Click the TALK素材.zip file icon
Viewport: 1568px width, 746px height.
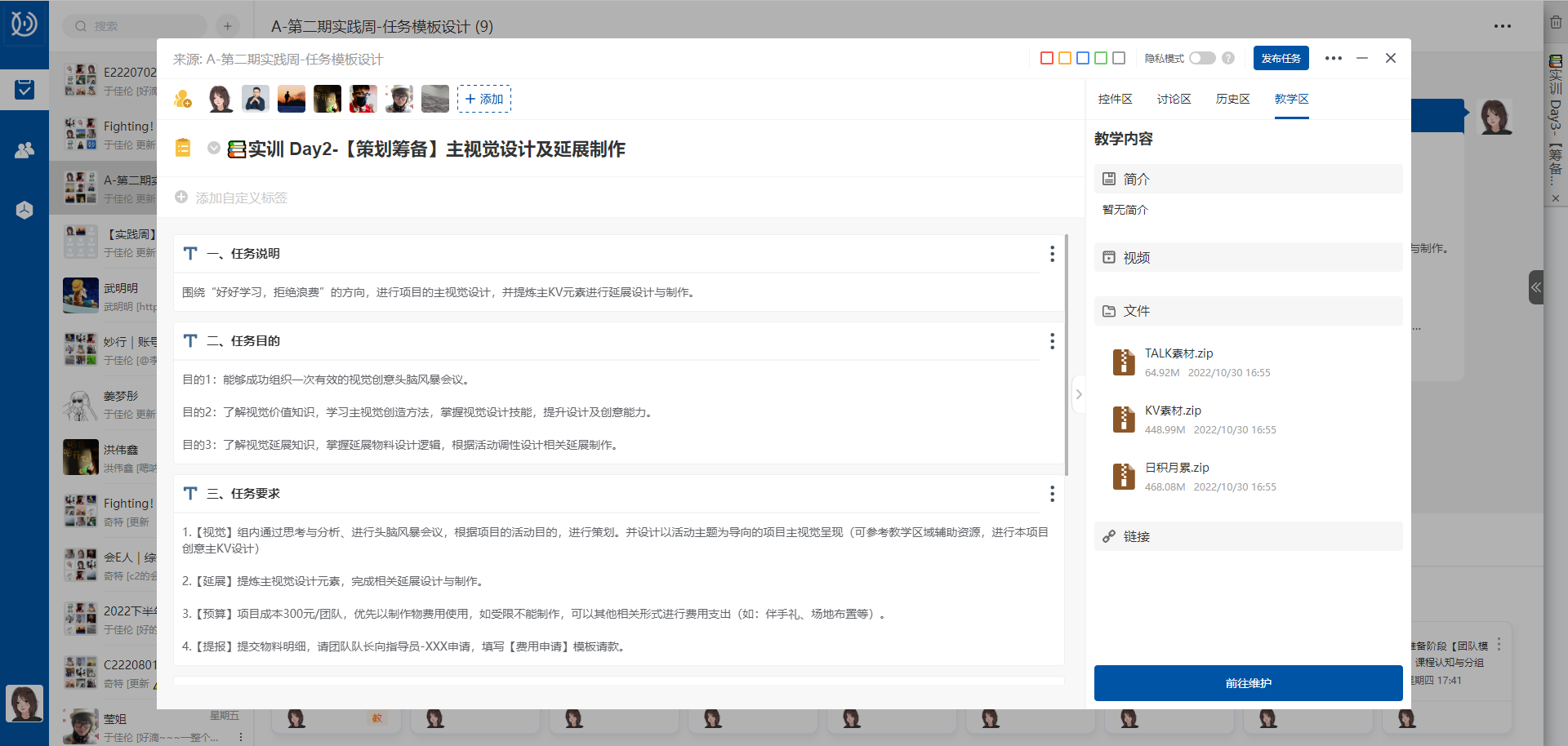[x=1124, y=362]
